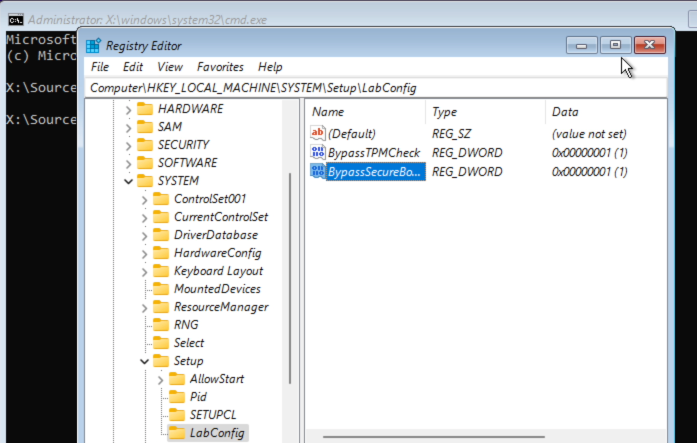Click the BypassSecureBoot DWORD icon
The image size is (697, 443).
coord(318,171)
